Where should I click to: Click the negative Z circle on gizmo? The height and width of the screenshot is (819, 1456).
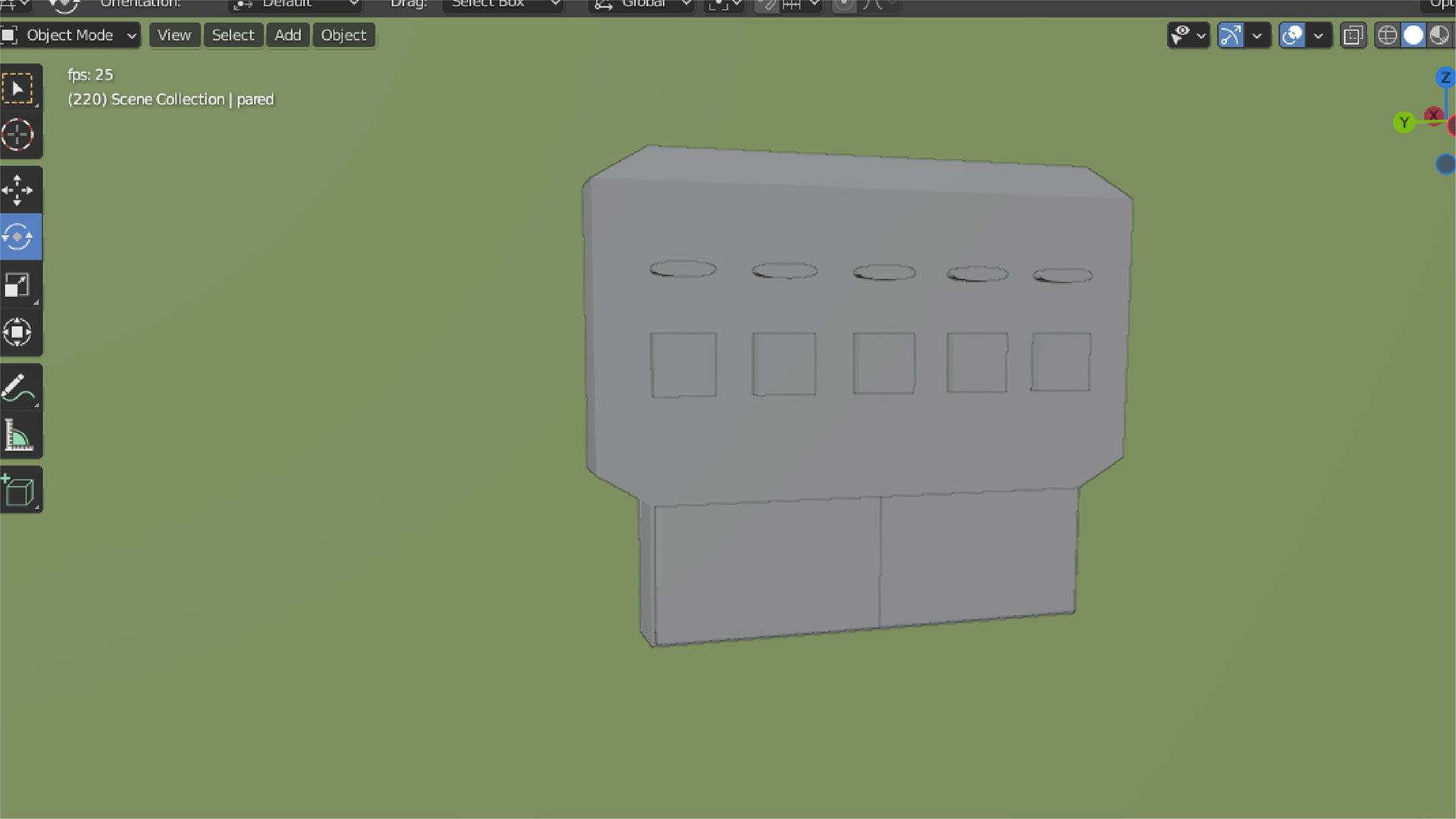[x=1445, y=164]
